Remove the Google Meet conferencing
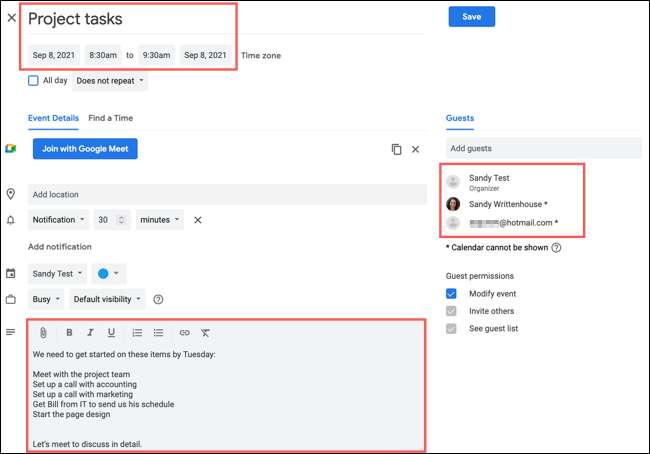This screenshot has height=454, width=650. click(x=415, y=149)
